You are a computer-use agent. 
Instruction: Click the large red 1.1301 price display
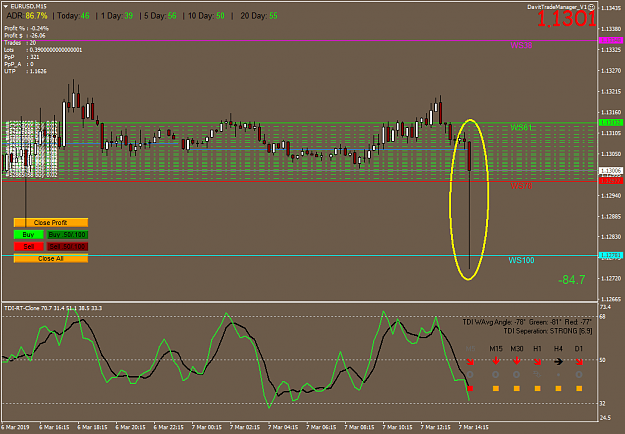coord(566,19)
